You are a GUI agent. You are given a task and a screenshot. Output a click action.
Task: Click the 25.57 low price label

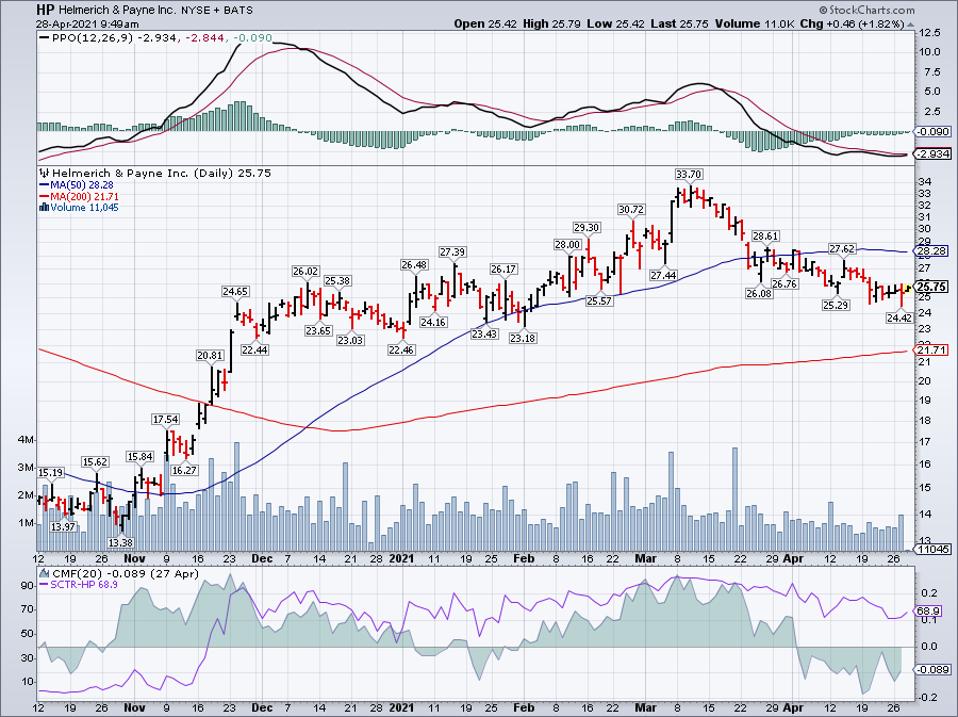pyautogui.click(x=599, y=300)
